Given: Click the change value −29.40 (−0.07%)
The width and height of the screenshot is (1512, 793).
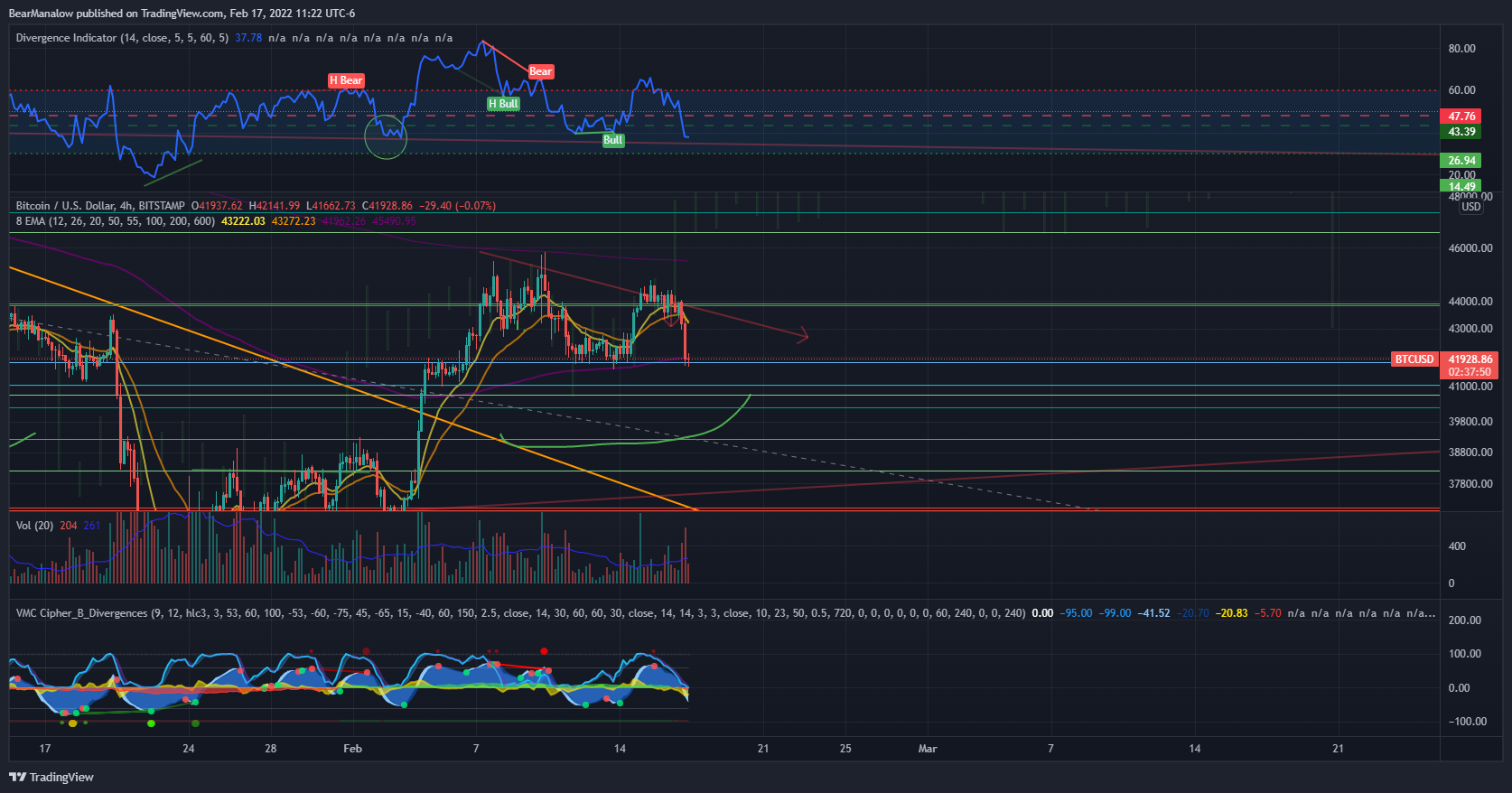Looking at the screenshot, I should pyautogui.click(x=458, y=206).
